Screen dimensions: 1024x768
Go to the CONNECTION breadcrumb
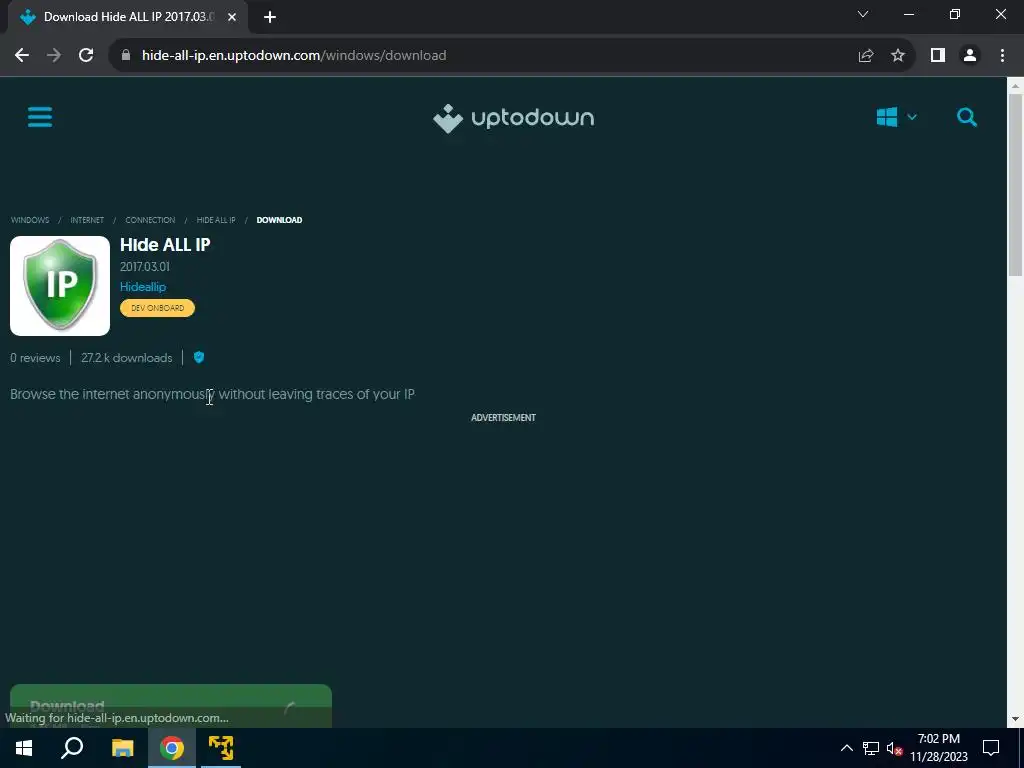(150, 220)
